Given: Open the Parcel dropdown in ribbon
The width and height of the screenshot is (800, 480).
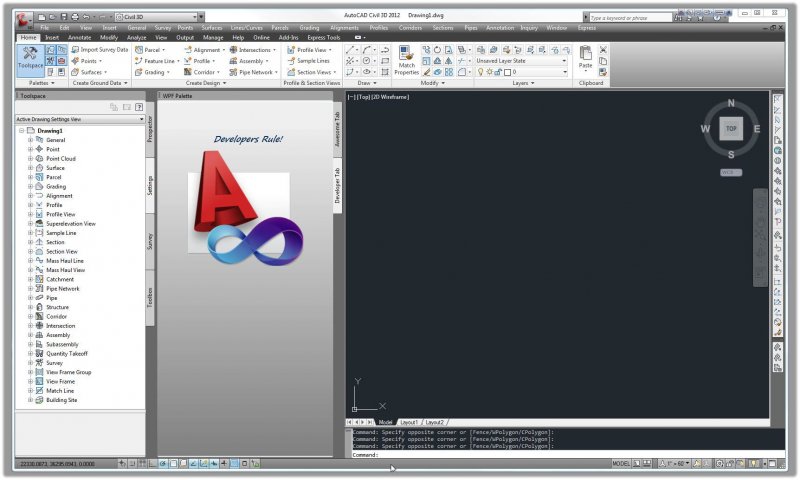Looking at the screenshot, I should (x=150, y=49).
